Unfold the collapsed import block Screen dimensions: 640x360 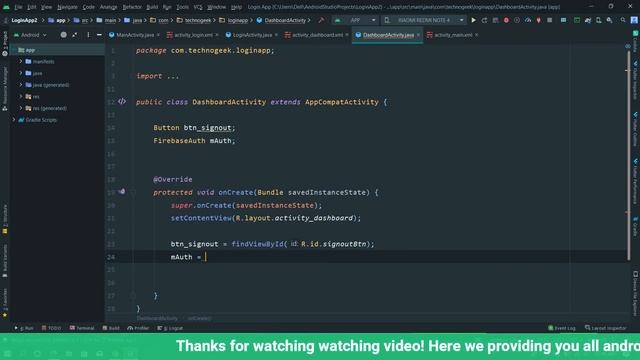[173, 76]
